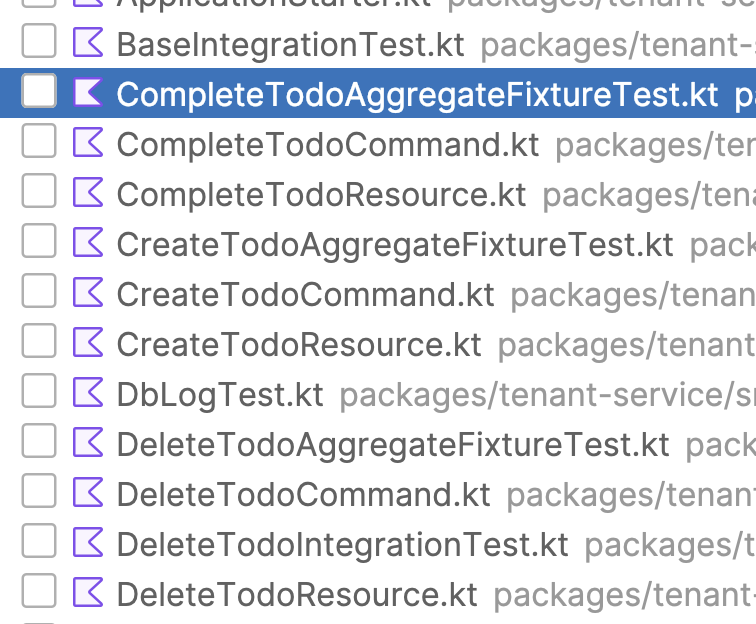Toggle the CreateTodoCommand.kt checkbox
The height and width of the screenshot is (624, 756).
point(39,293)
